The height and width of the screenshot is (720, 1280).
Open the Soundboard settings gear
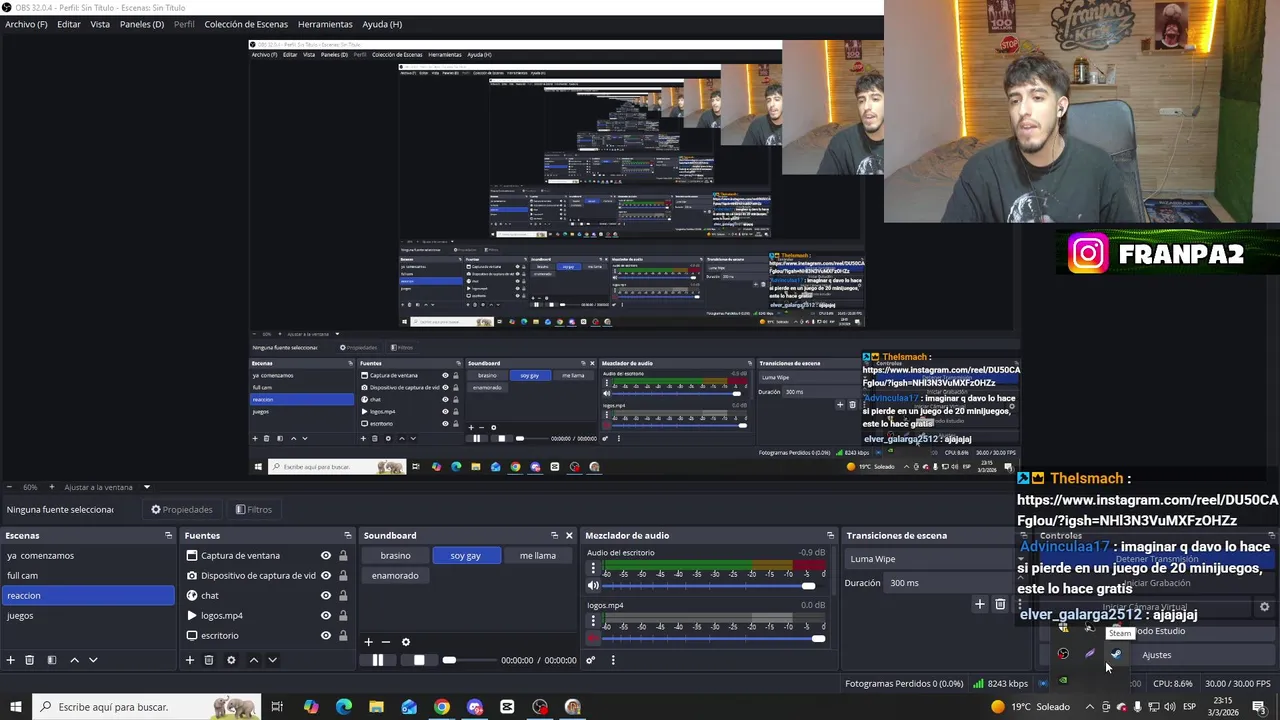click(x=405, y=642)
